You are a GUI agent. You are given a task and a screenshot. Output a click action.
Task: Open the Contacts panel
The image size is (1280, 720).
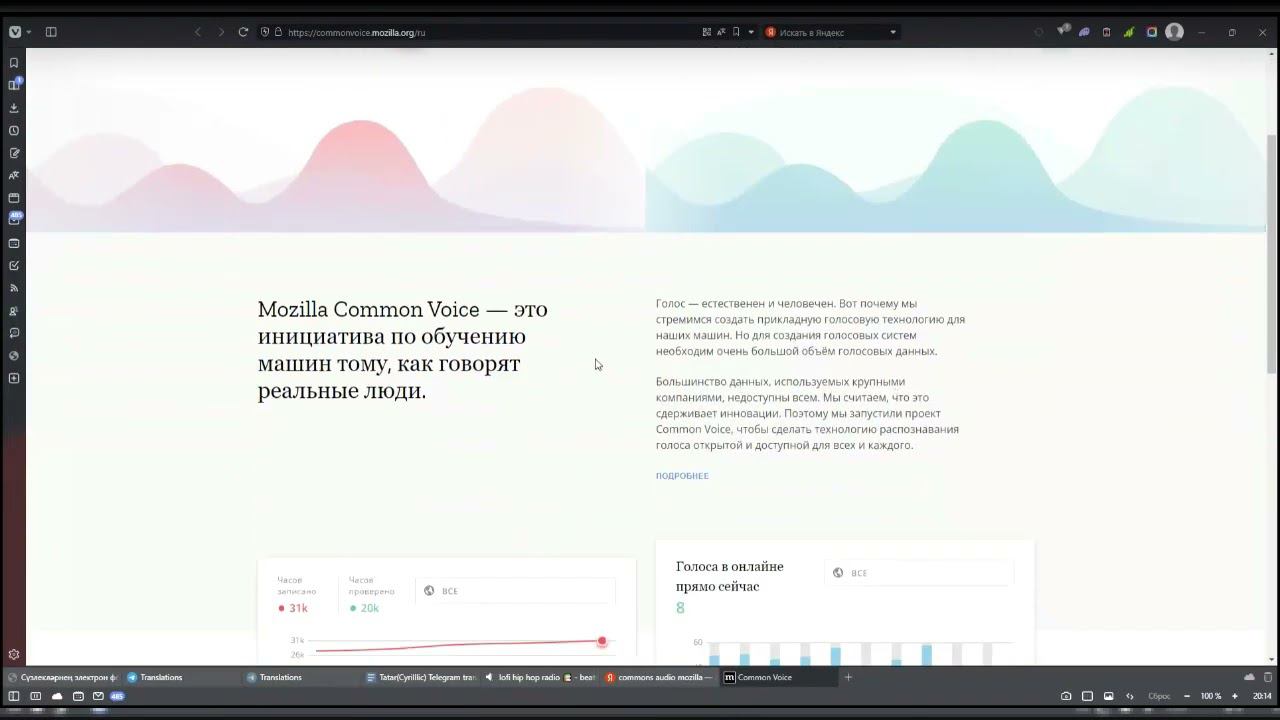coord(14,311)
